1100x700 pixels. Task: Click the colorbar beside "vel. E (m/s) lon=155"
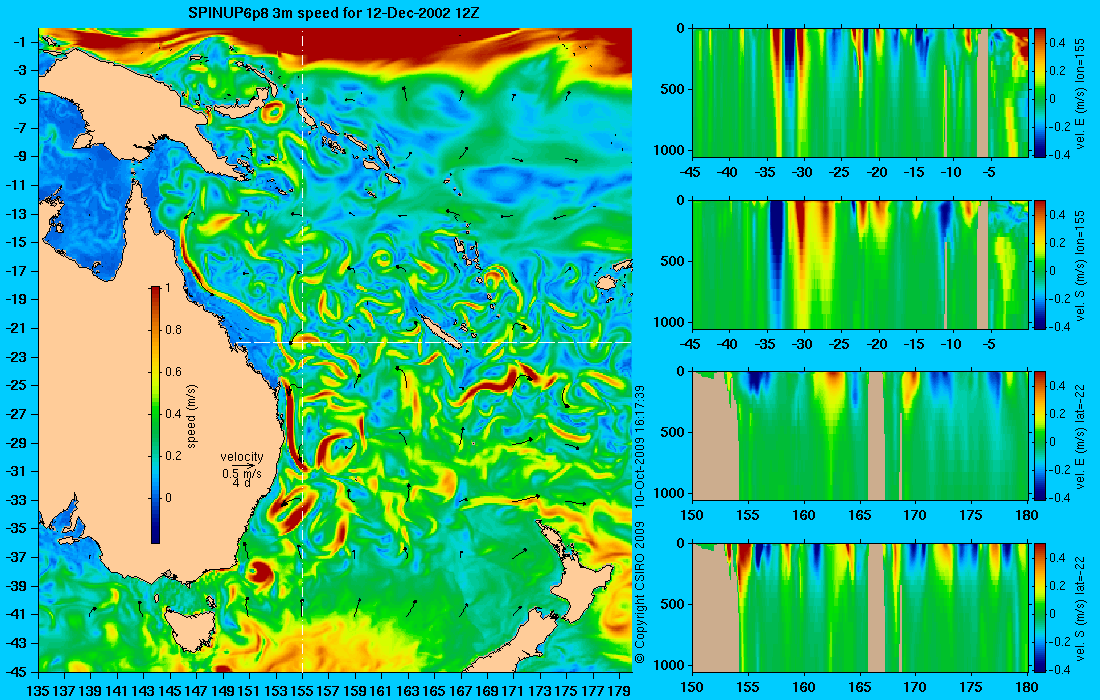click(x=1040, y=93)
